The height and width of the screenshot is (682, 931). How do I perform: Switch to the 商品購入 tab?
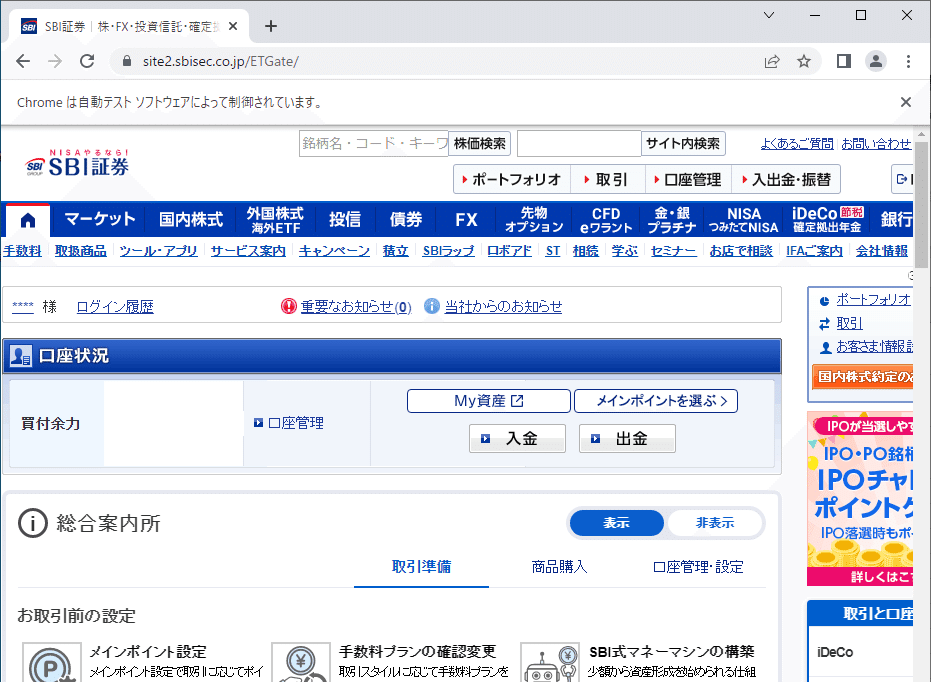559,567
